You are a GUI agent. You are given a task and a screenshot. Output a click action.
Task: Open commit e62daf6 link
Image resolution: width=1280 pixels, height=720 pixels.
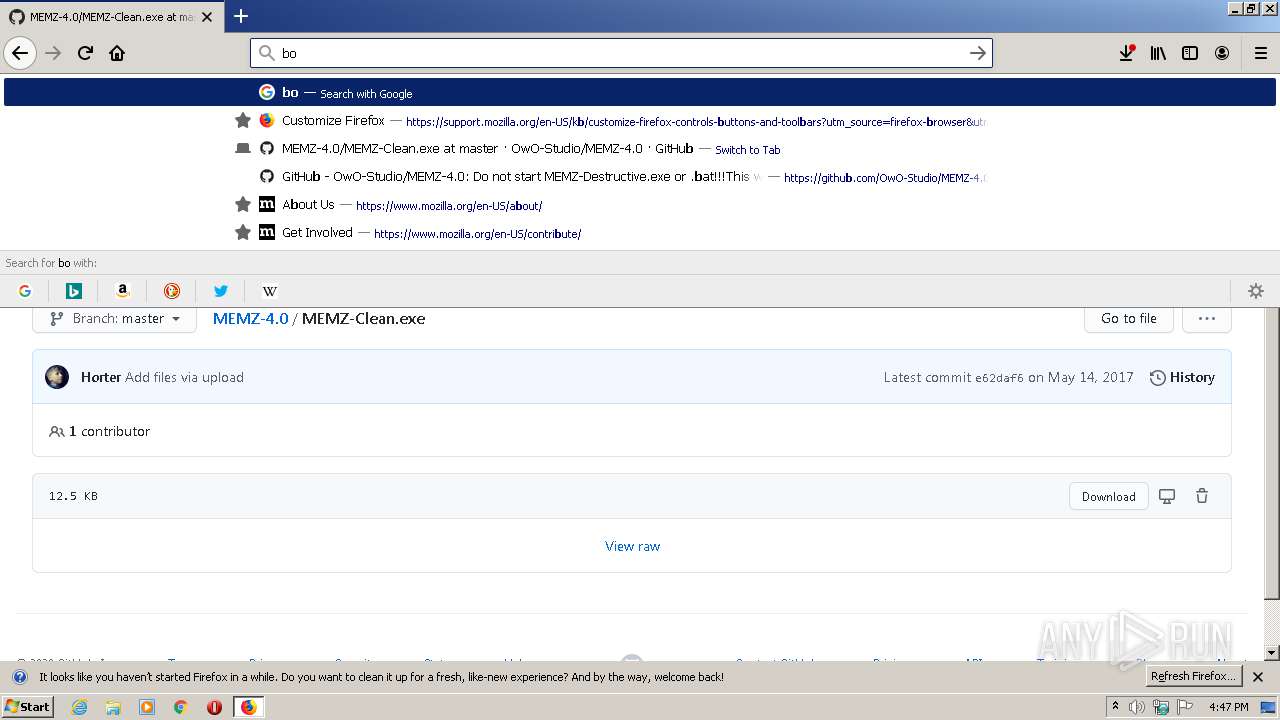(999, 377)
